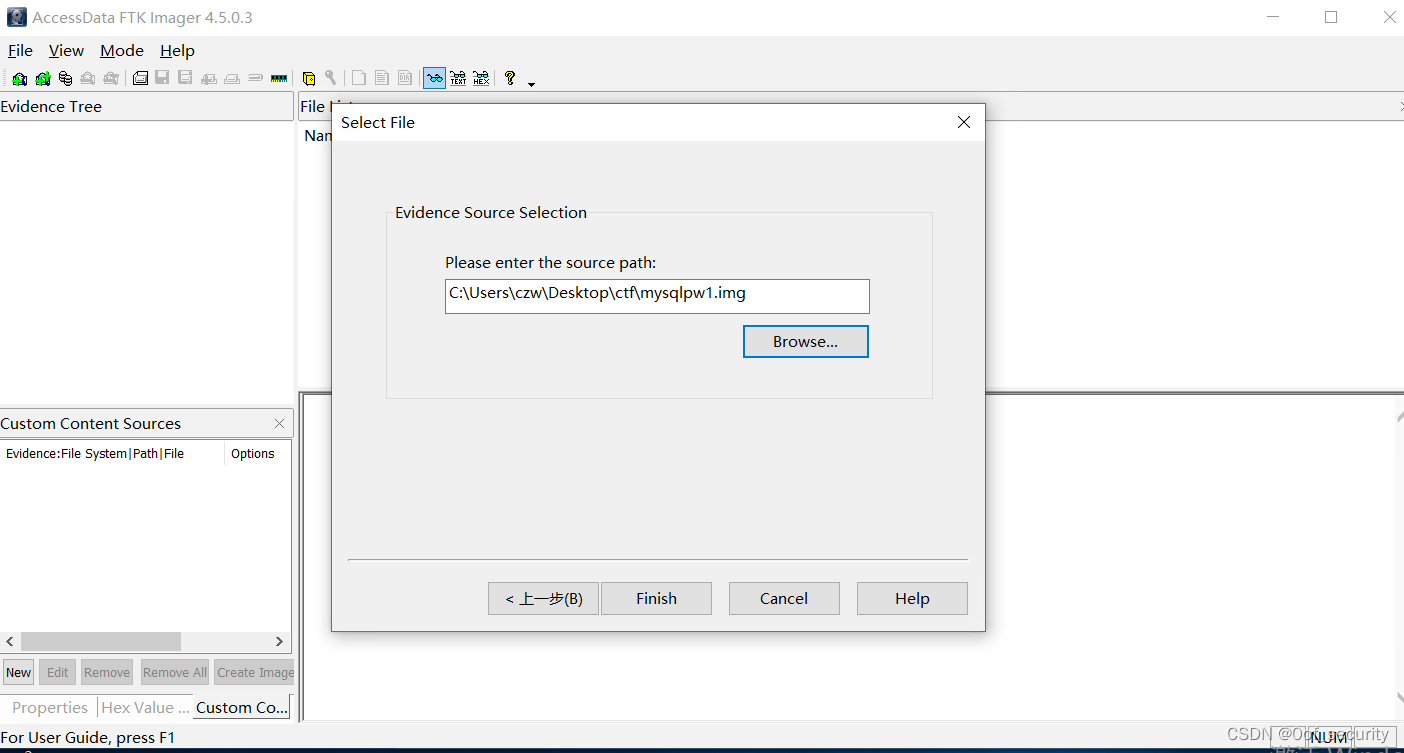Screen dimensions: 1404x753
Task: Click Export File Hash List icon
Action: point(381,78)
